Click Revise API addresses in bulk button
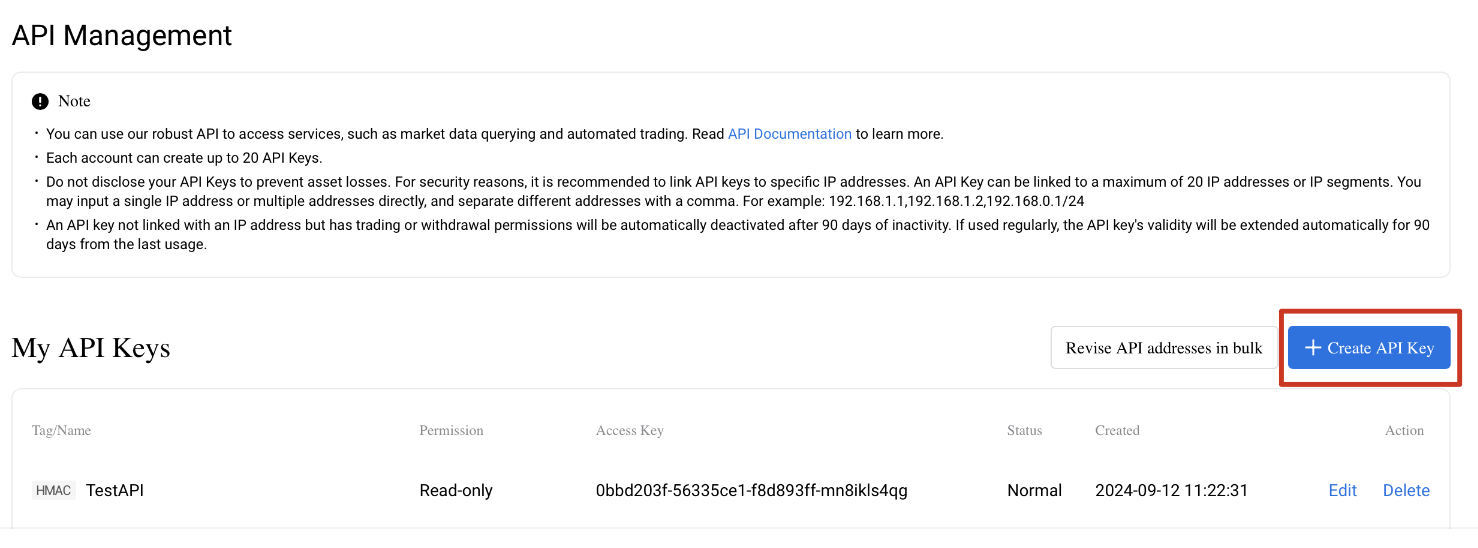Screen dimensions: 1478x548 click(1164, 348)
